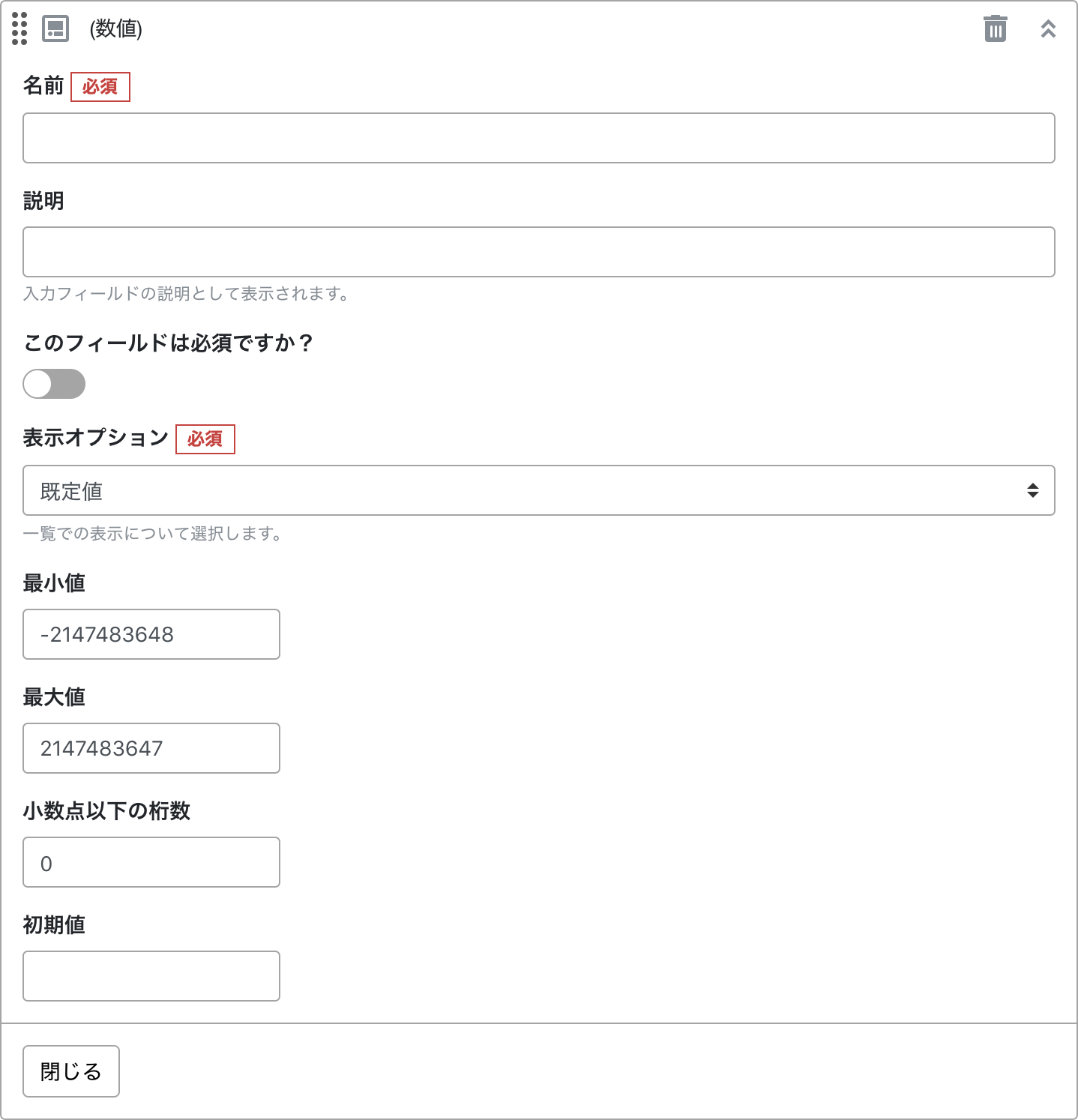Image resolution: width=1078 pixels, height=1120 pixels.
Task: Click the (数値) header title
Action: [115, 28]
